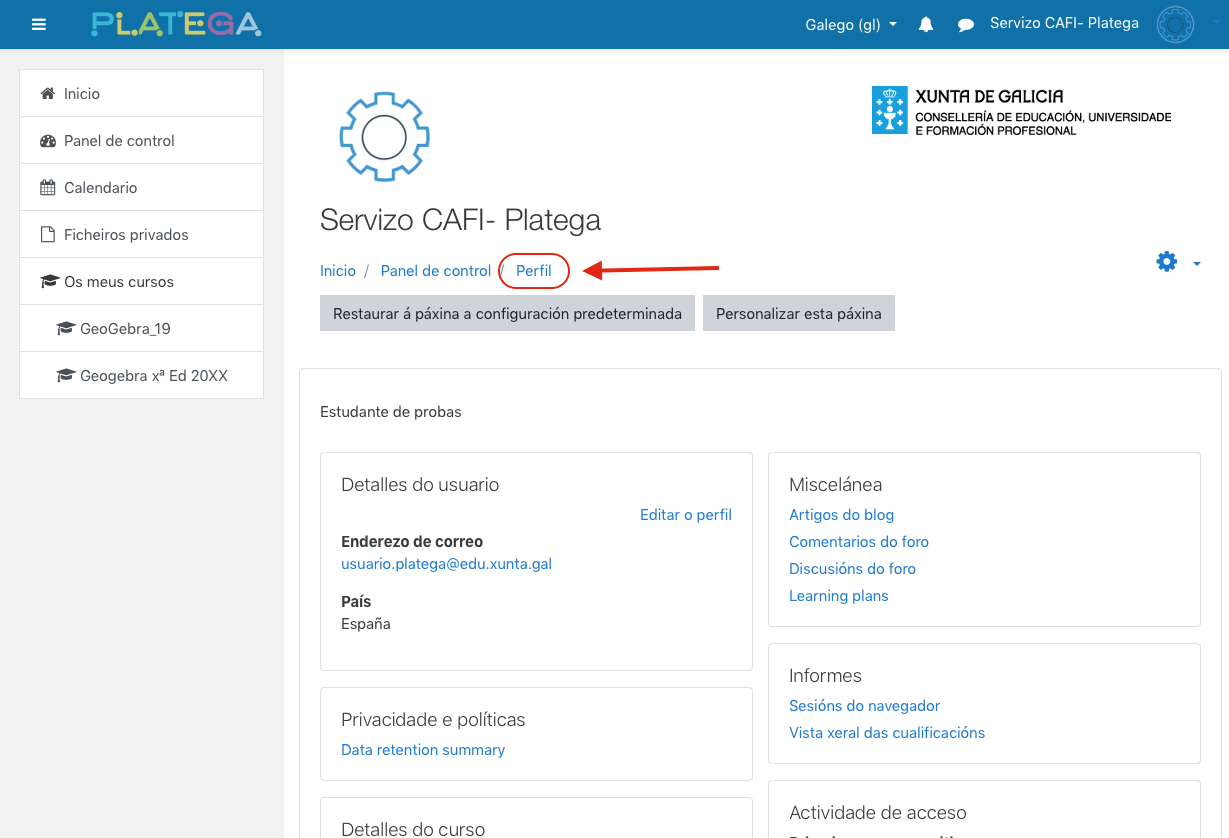This screenshot has width=1229, height=838.
Task: Click the user avatar in top bar
Action: click(x=1174, y=24)
